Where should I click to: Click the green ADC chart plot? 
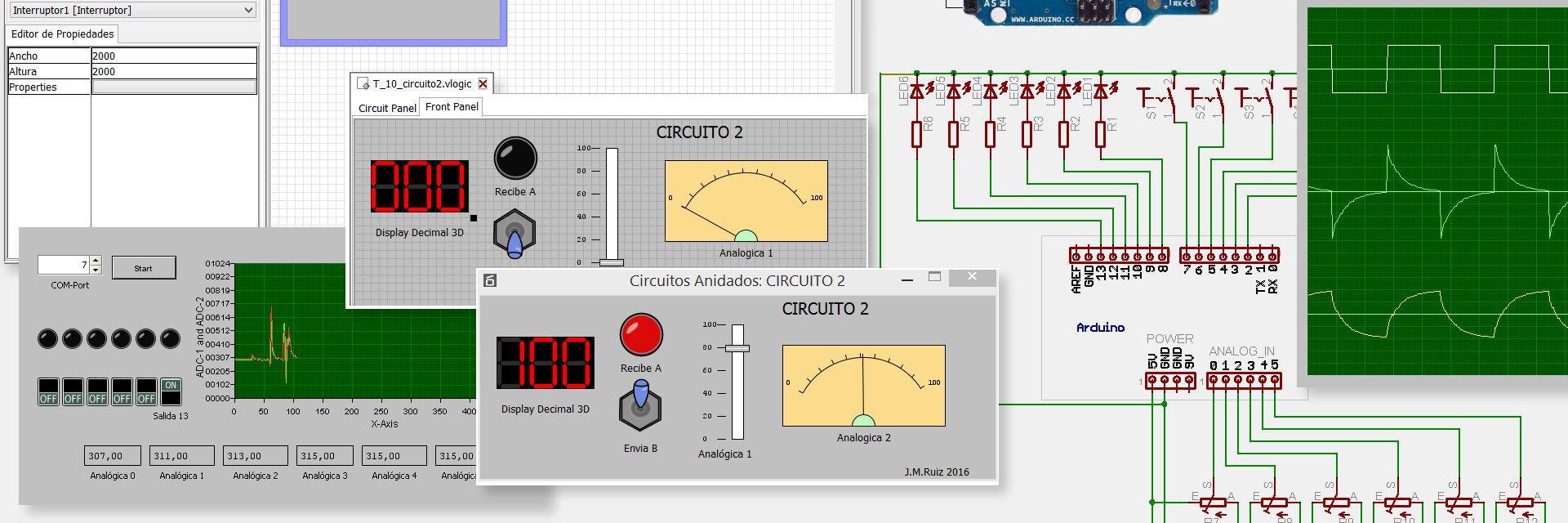[355, 330]
